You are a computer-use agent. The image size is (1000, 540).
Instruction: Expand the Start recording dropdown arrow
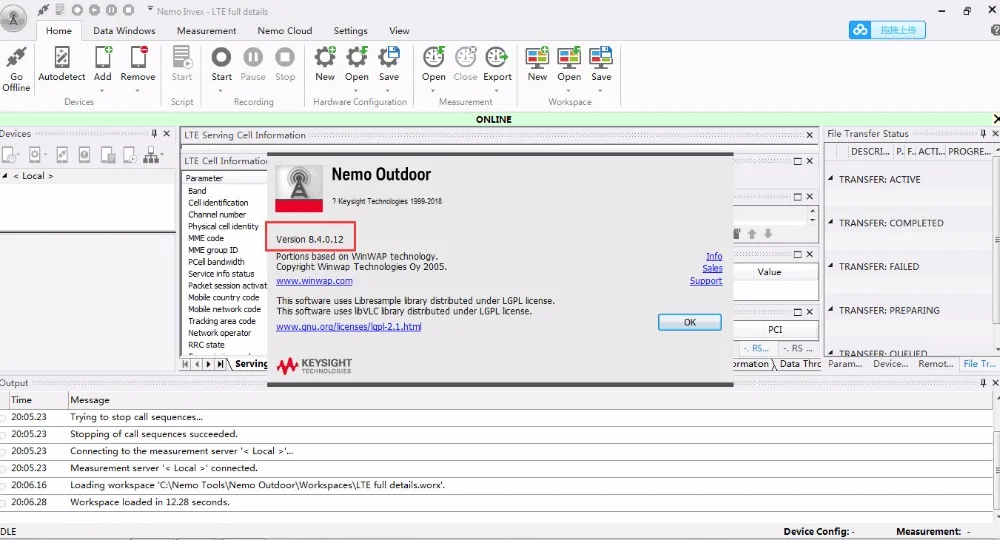221,91
